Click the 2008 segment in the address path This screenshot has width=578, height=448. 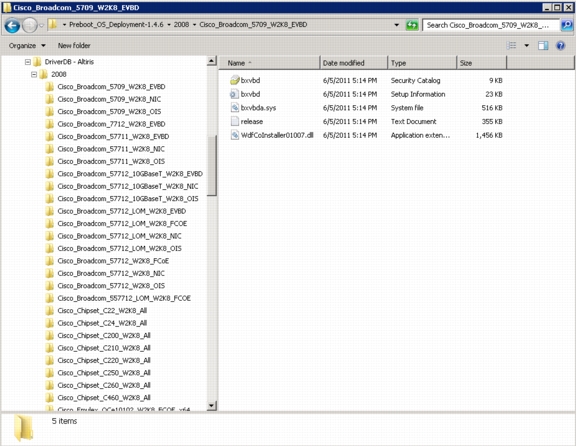(x=181, y=25)
